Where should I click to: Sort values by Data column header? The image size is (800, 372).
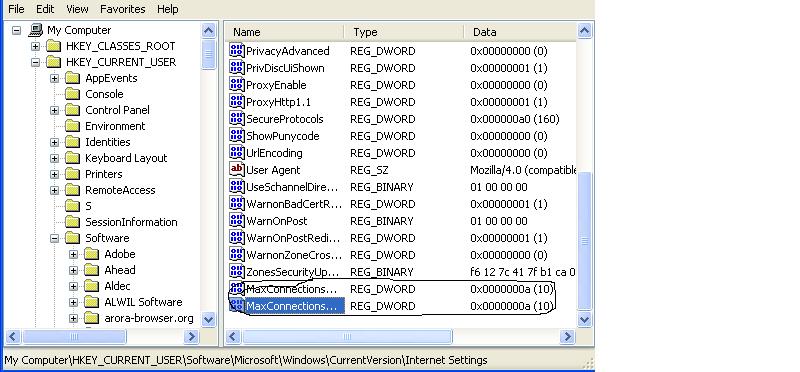pos(520,32)
